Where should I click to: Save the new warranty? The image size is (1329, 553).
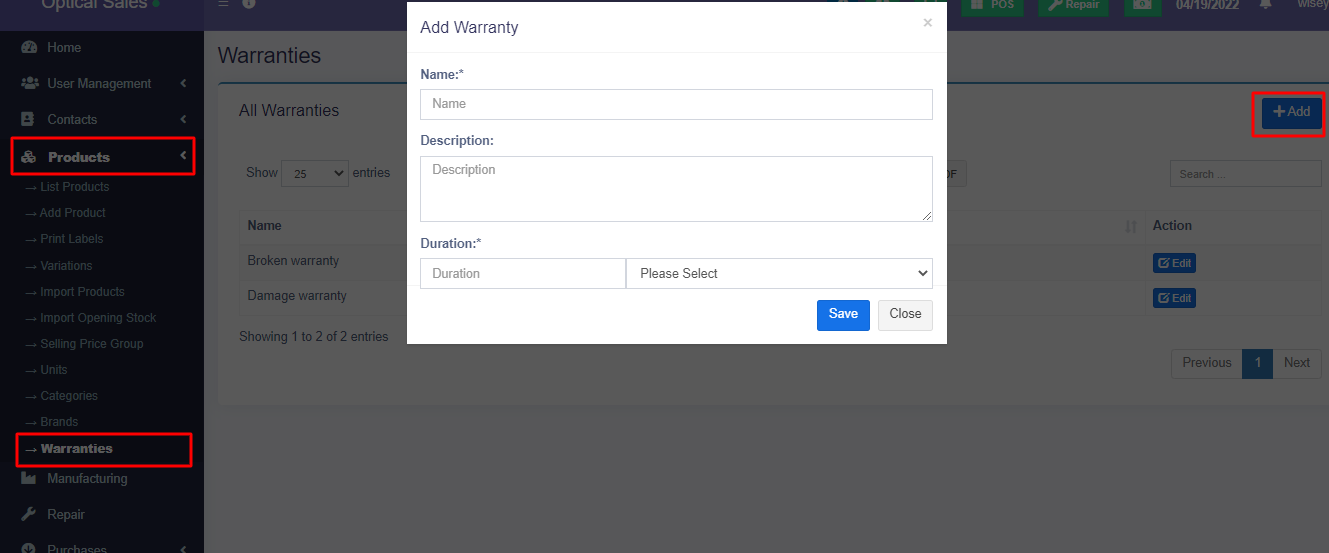[843, 314]
